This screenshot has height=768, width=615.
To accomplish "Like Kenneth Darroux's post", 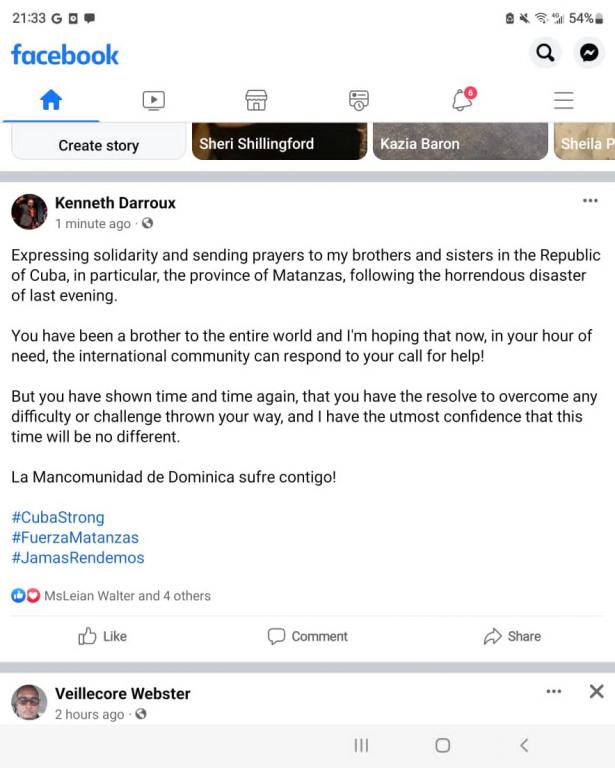I will coord(102,636).
